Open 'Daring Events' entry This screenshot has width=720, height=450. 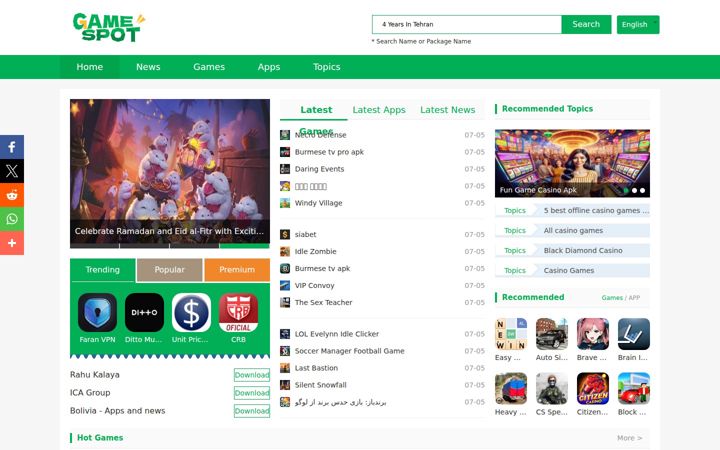pos(319,169)
